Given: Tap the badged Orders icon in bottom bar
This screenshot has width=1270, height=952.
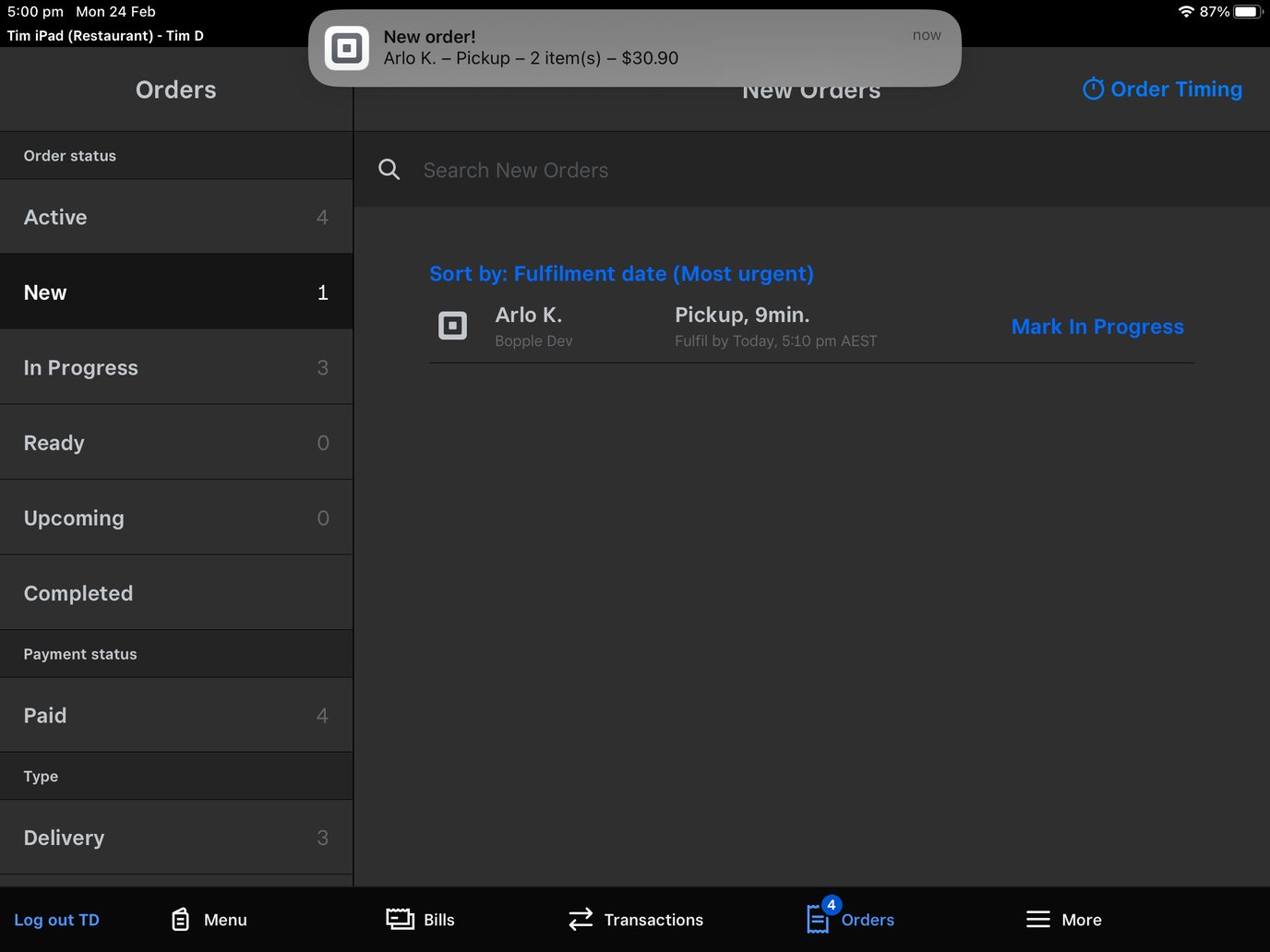Looking at the screenshot, I should [x=819, y=919].
